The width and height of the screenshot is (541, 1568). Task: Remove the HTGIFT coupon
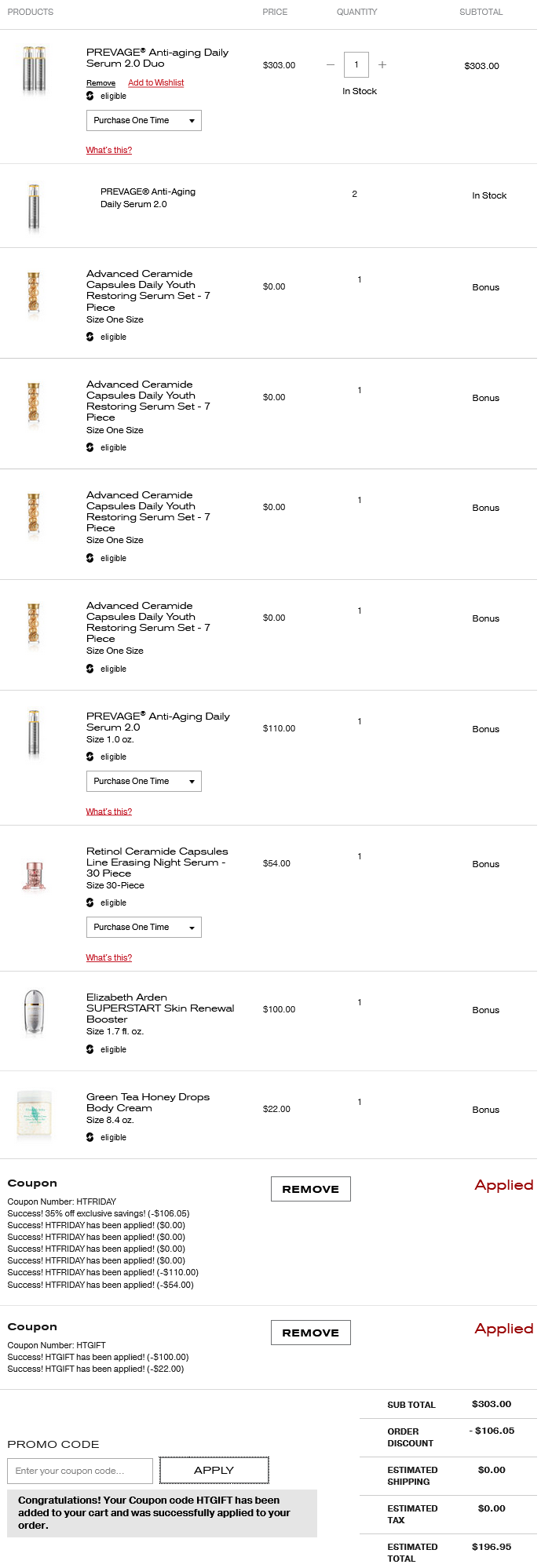[x=310, y=1333]
